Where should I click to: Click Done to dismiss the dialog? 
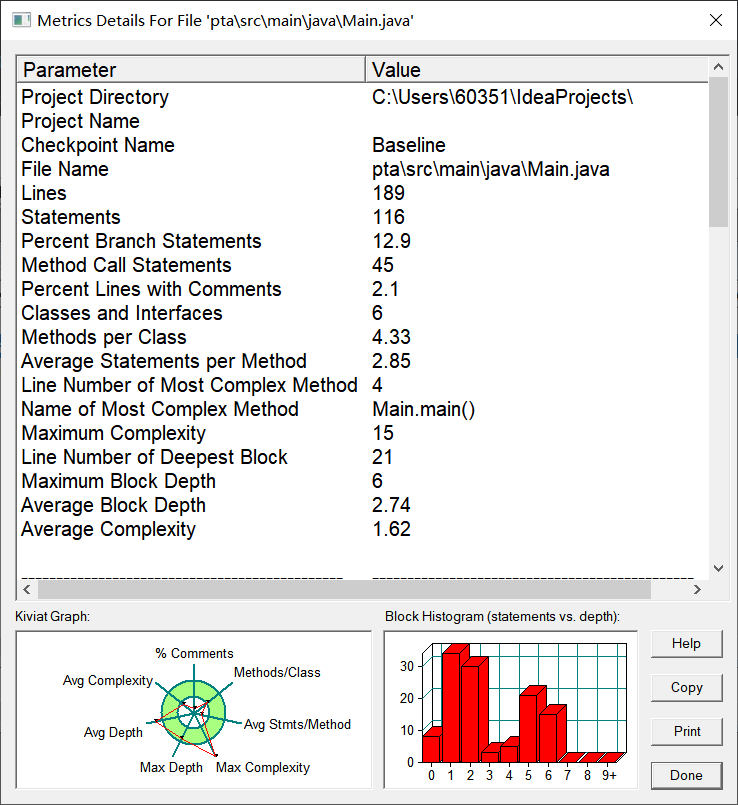point(686,775)
